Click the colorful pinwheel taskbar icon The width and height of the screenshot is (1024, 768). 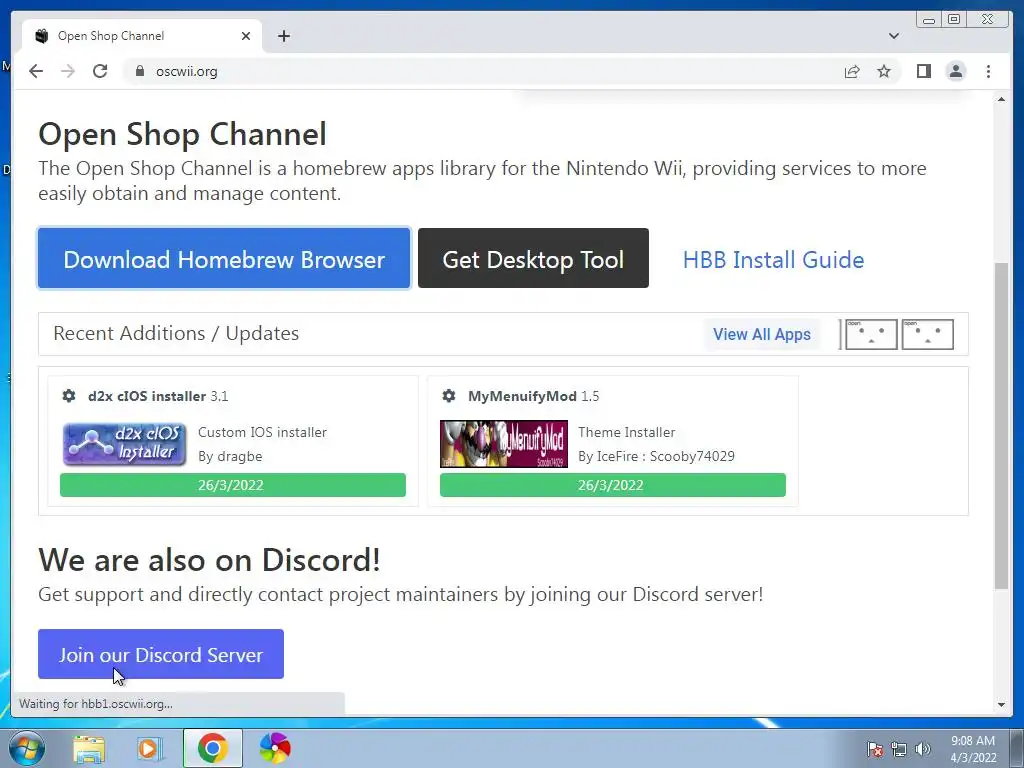275,748
